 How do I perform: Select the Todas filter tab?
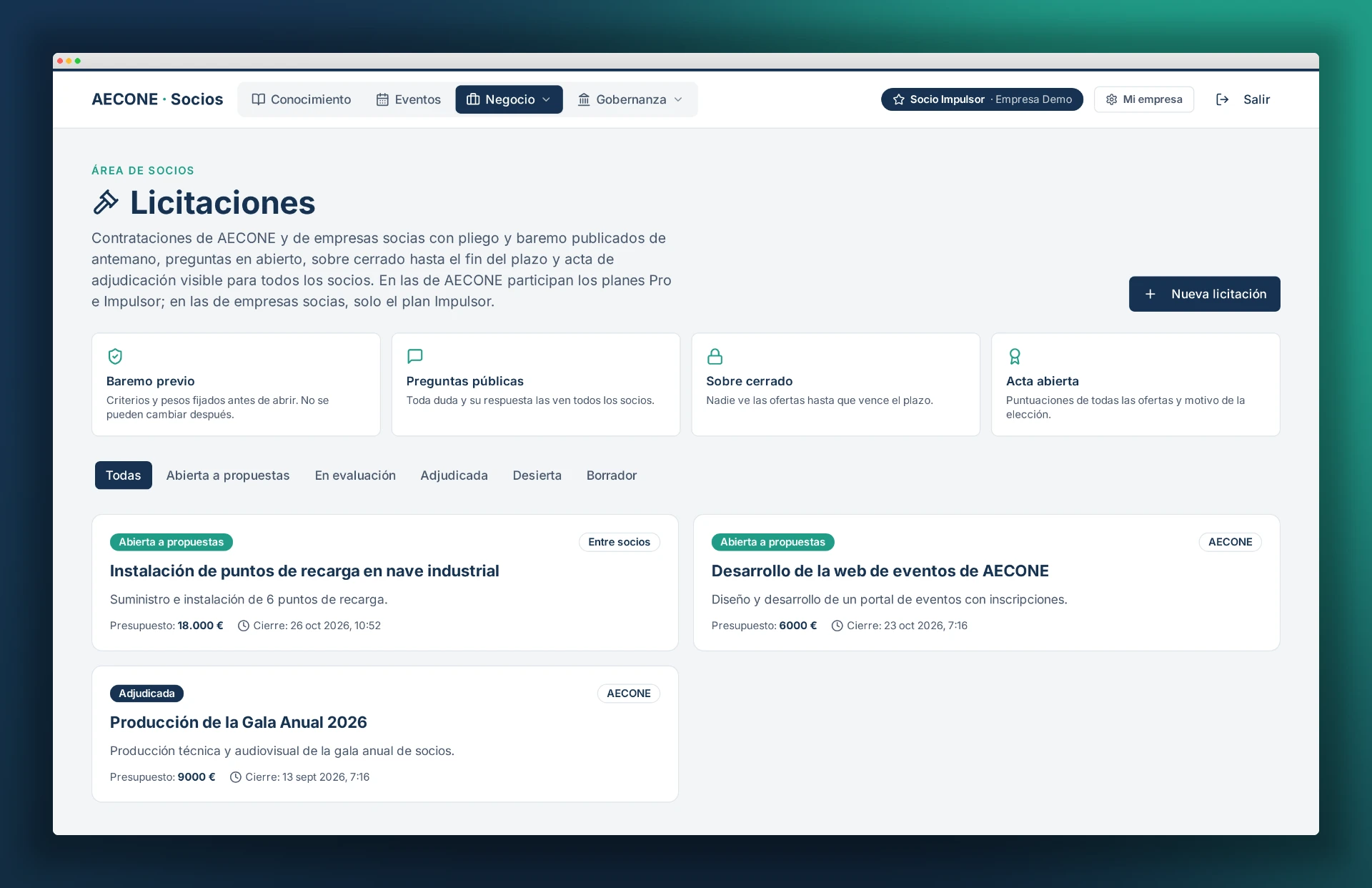124,475
